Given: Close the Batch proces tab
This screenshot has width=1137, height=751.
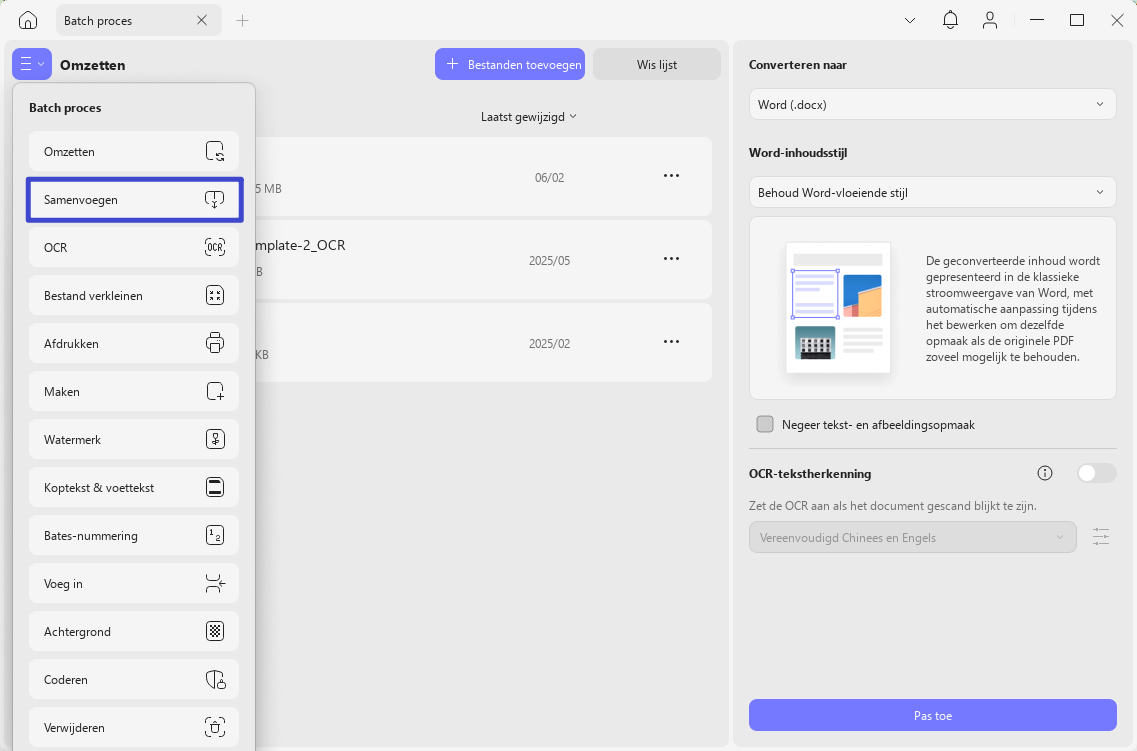Looking at the screenshot, I should pyautogui.click(x=202, y=20).
